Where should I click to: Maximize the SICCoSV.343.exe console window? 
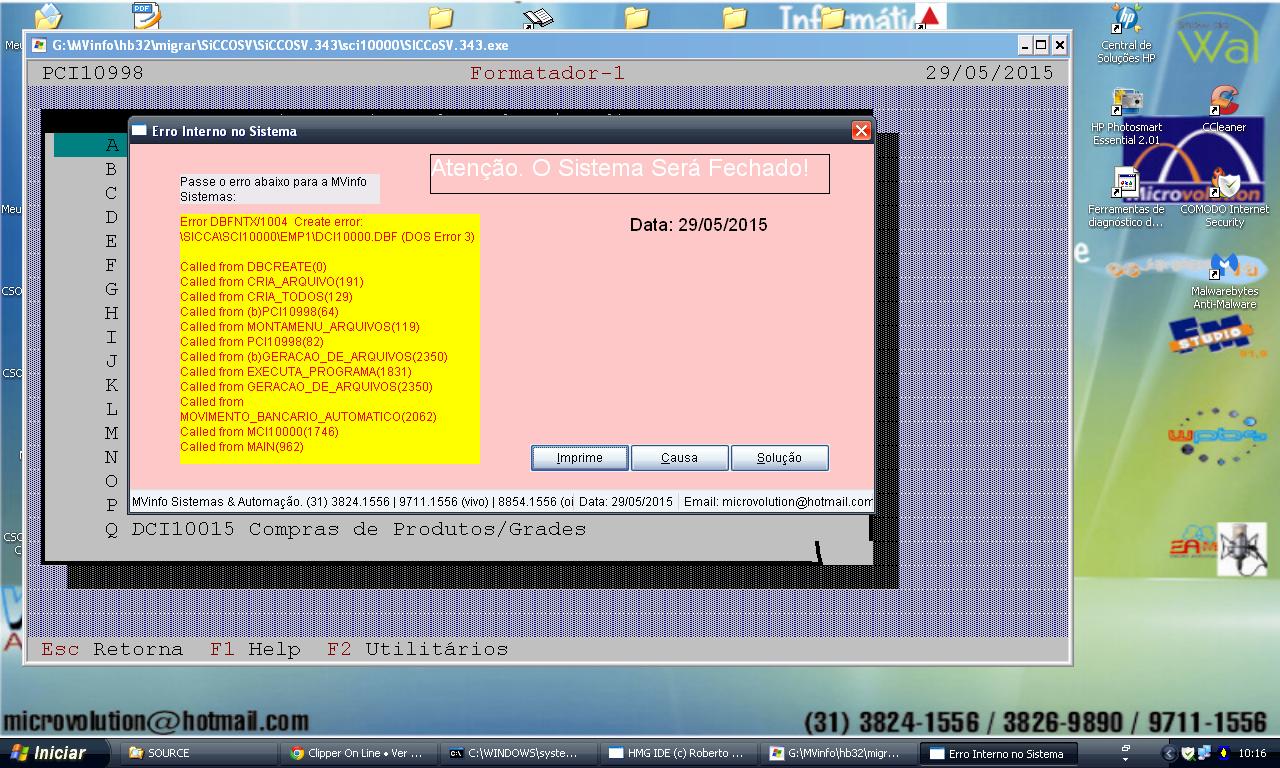[x=1042, y=45]
